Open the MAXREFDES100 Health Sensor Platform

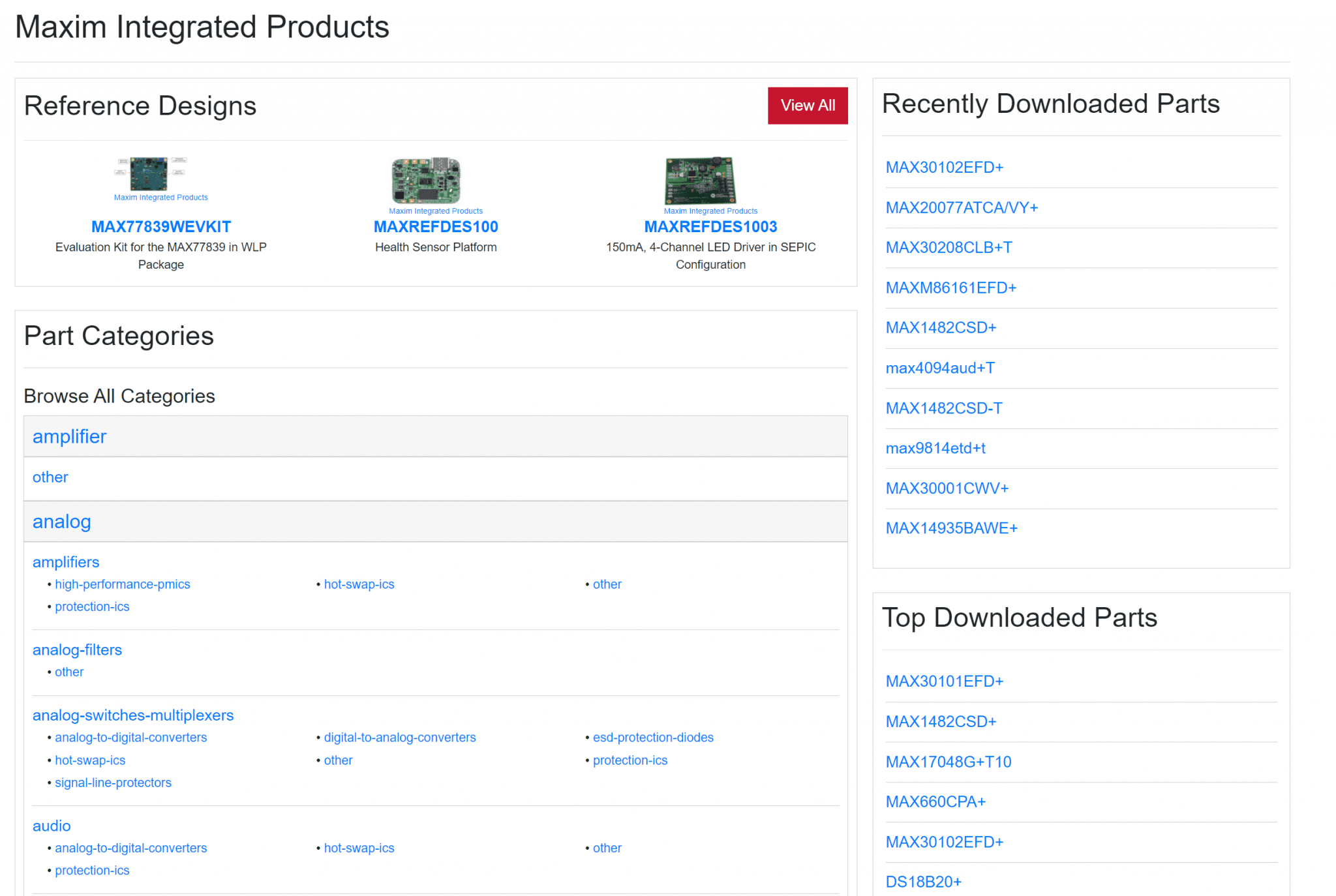coord(436,226)
